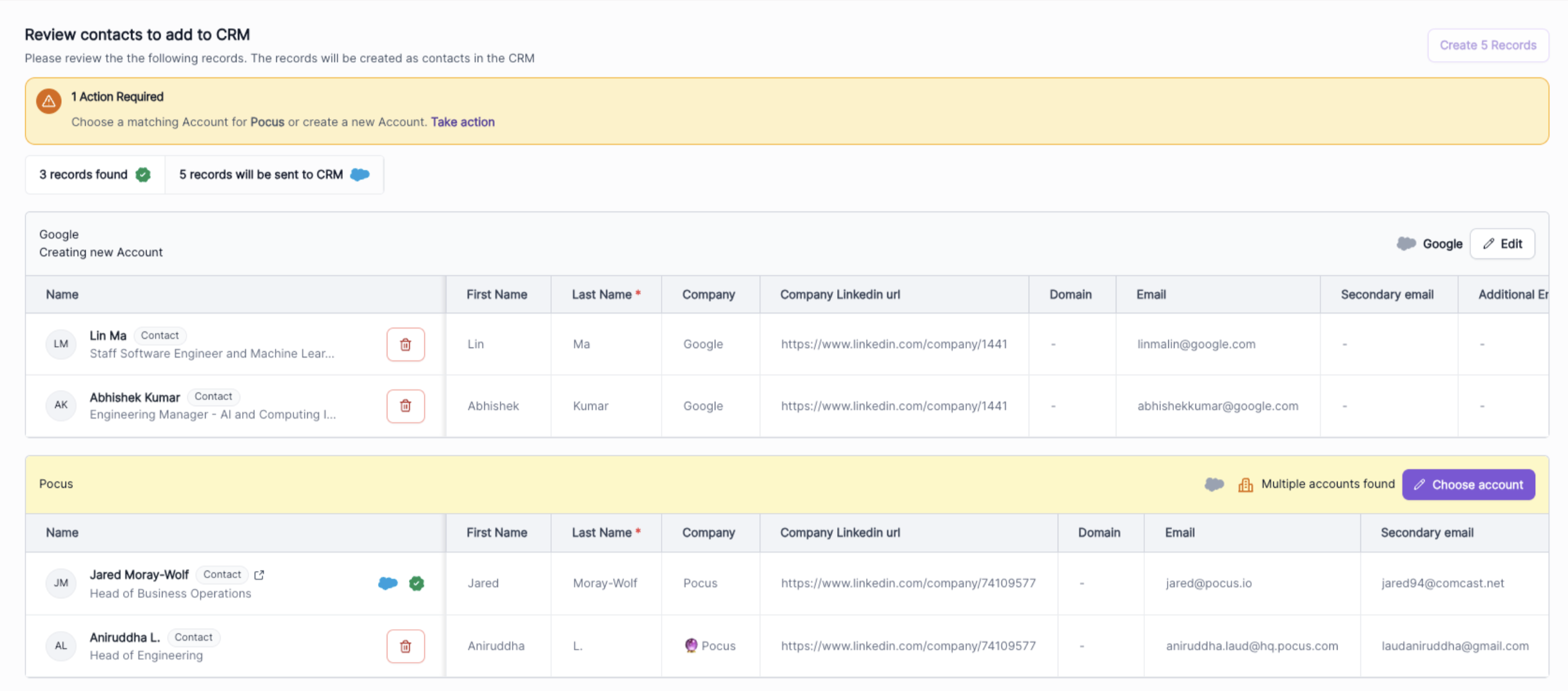This screenshot has width=1568, height=691.
Task: Delete the Lin Ma contact row
Action: [x=405, y=344]
